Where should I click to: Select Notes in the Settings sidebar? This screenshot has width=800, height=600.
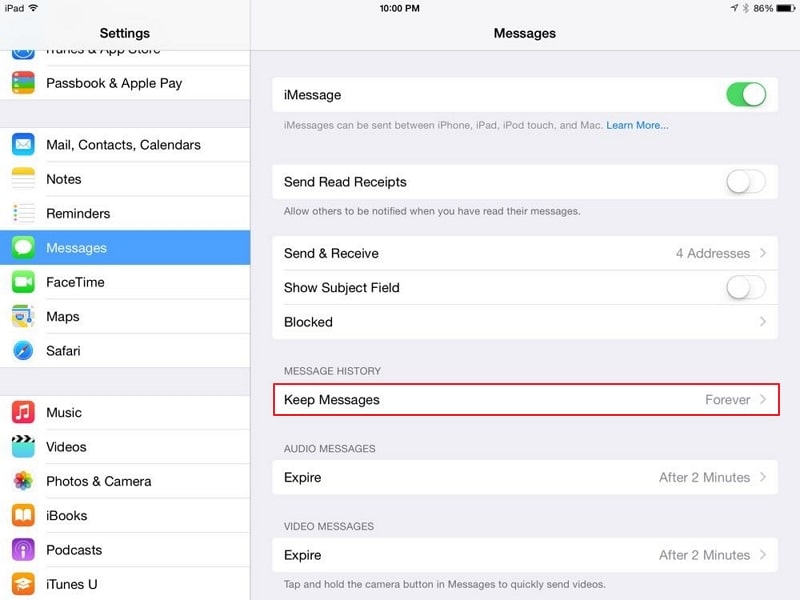[x=125, y=179]
